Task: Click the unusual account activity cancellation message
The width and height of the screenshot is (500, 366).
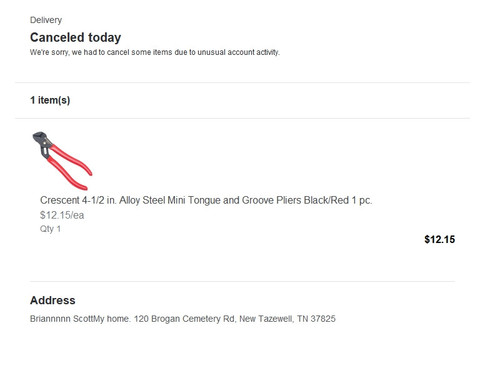Action: coord(155,52)
